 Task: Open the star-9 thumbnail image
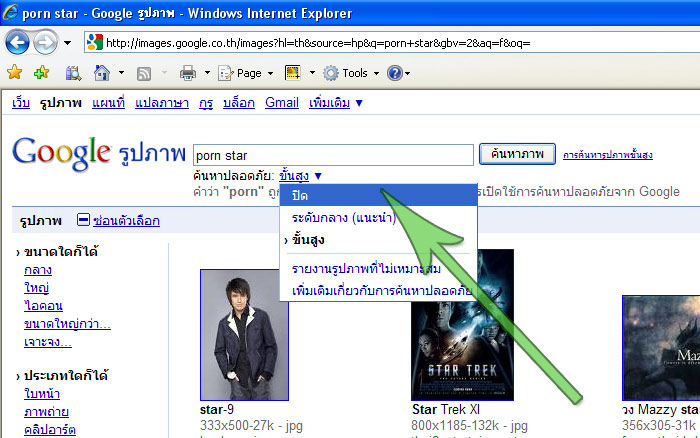pos(245,335)
